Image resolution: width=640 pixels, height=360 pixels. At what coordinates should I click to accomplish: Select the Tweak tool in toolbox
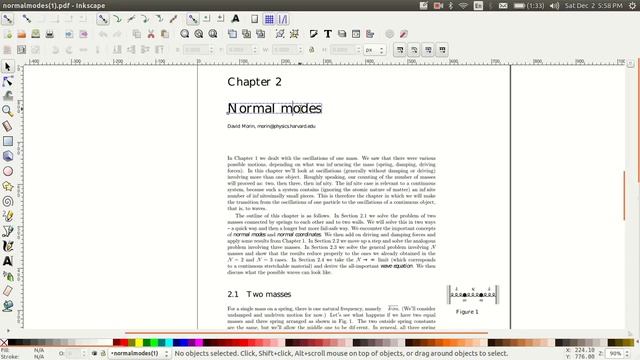click(7, 96)
